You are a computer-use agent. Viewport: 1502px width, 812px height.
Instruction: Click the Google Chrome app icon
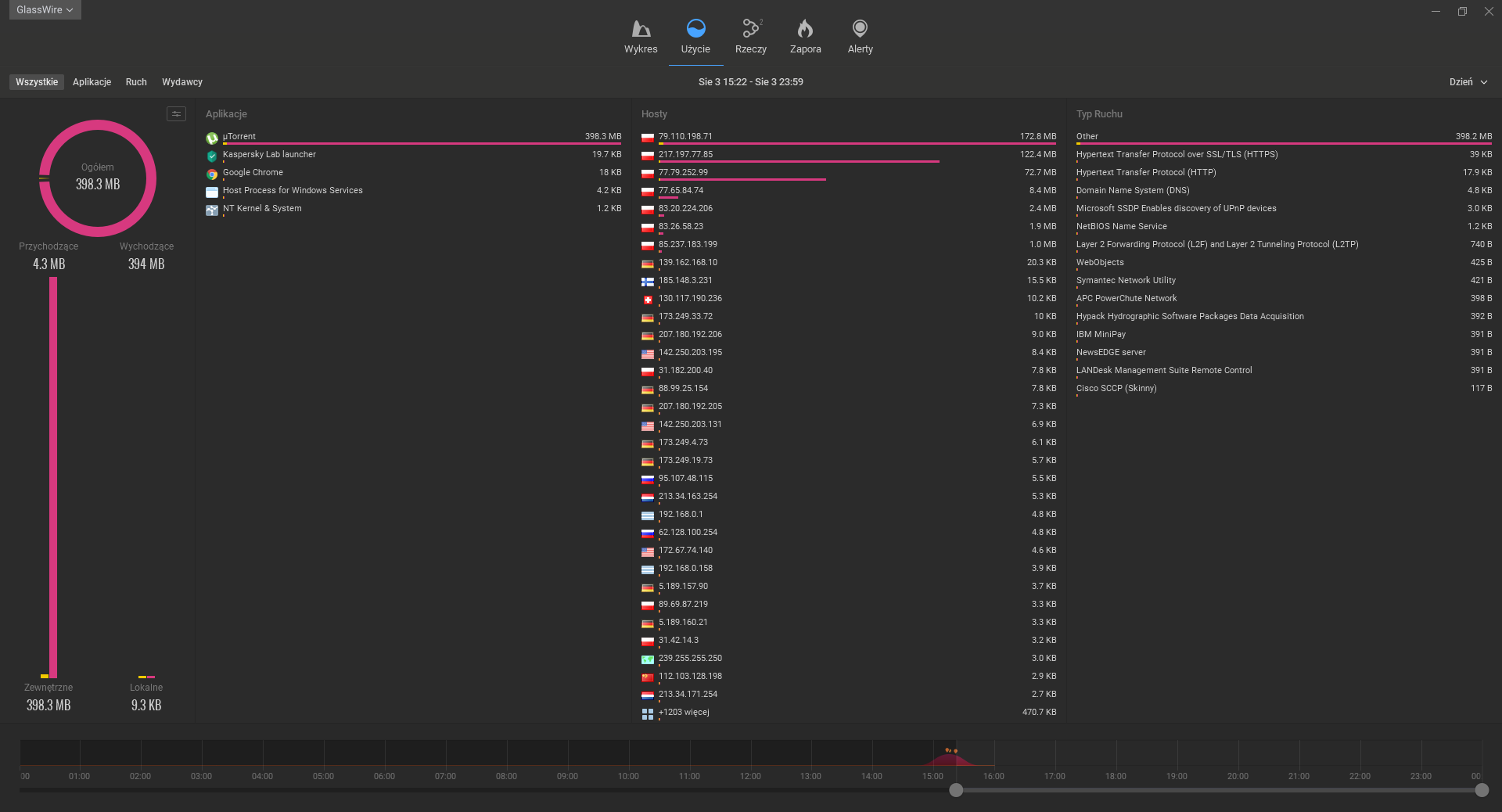click(212, 174)
